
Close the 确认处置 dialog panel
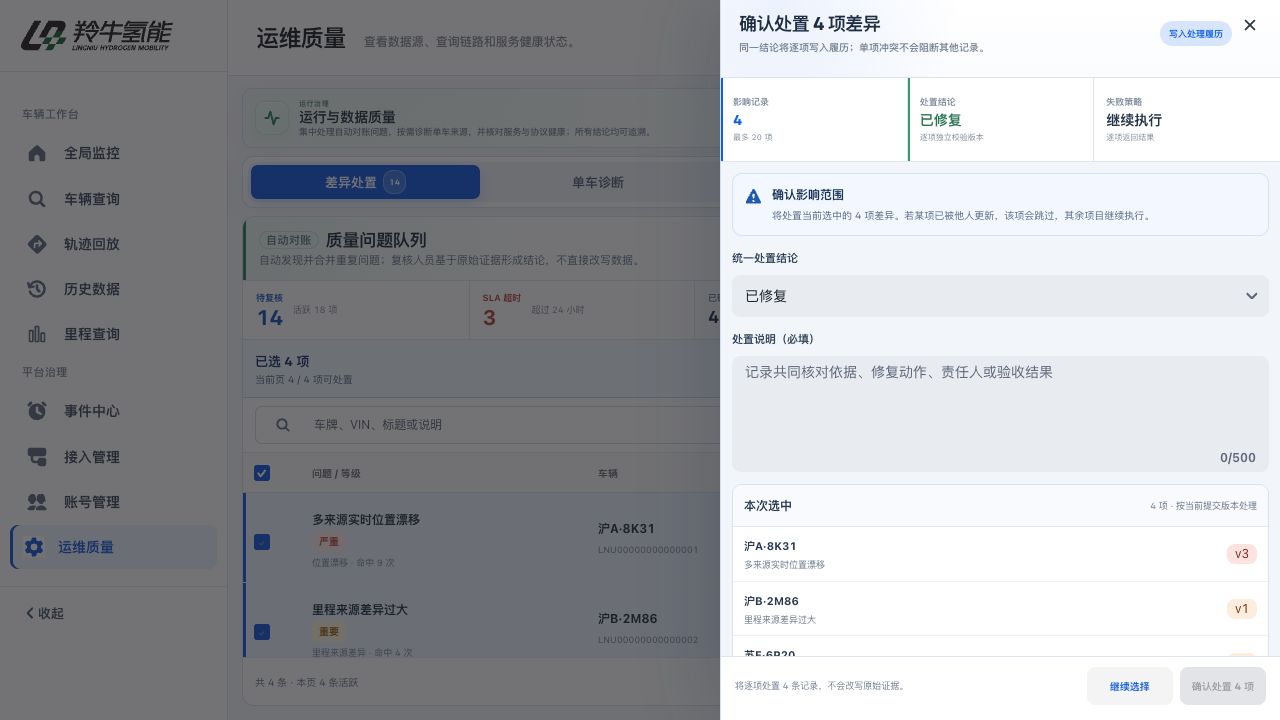(1250, 25)
